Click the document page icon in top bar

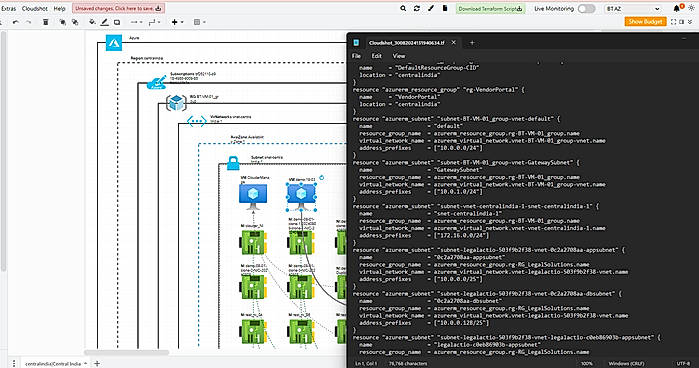[x=445, y=8]
